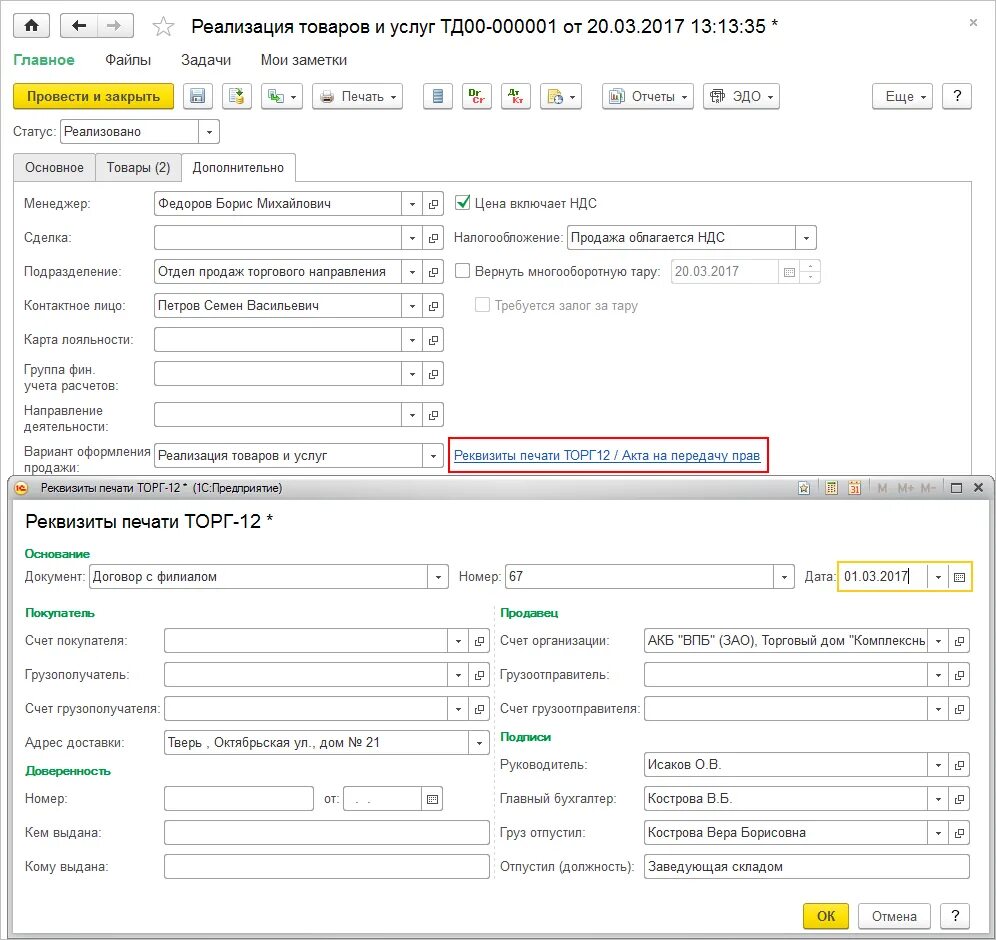
Task: Open Реквизиты печати ТОРГ12 link
Action: click(607, 456)
